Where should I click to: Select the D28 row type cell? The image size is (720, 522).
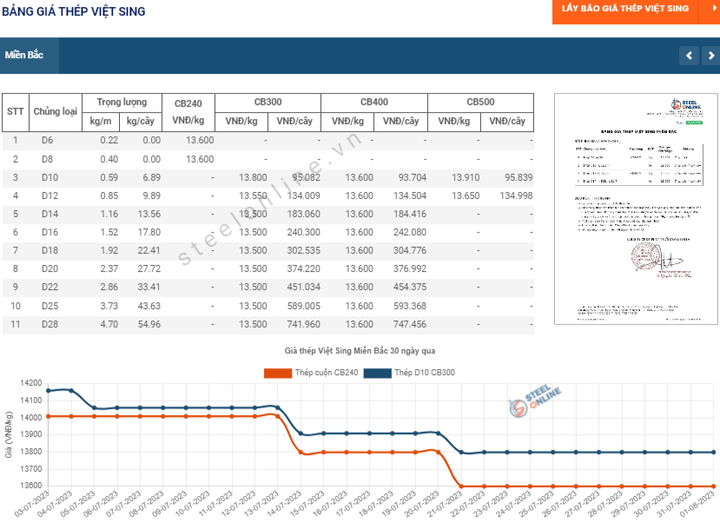pyautogui.click(x=50, y=324)
